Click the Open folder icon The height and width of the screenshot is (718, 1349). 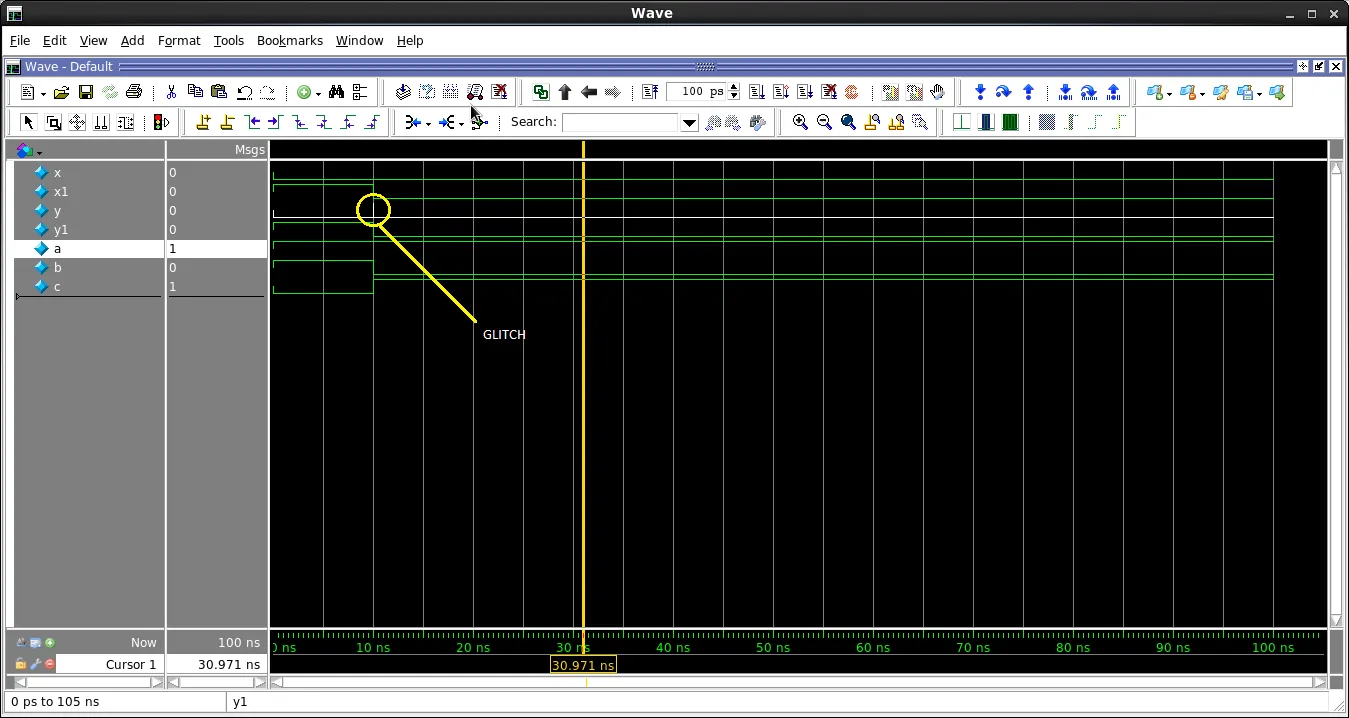click(61, 92)
